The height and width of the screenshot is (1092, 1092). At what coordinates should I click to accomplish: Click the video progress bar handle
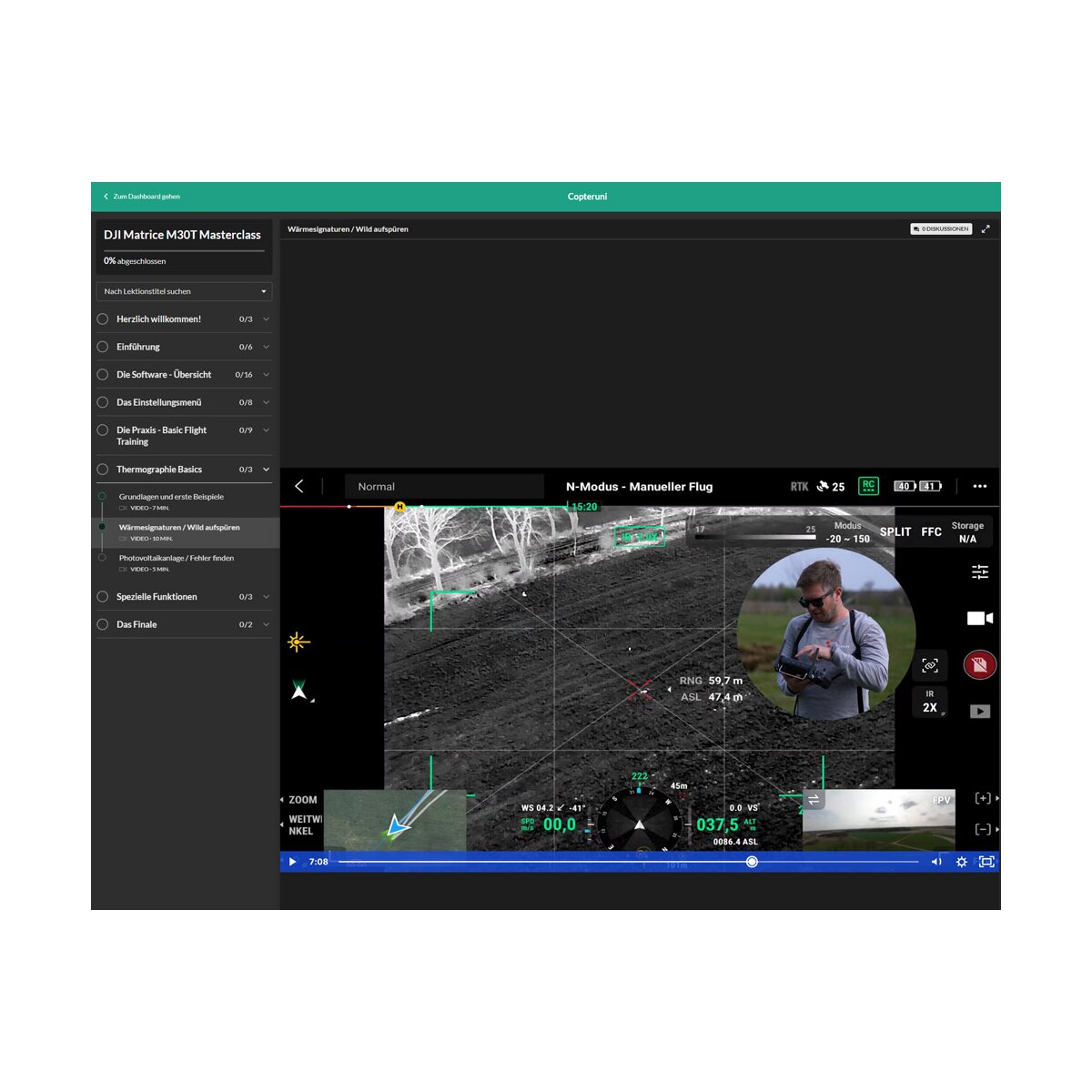coord(752,862)
